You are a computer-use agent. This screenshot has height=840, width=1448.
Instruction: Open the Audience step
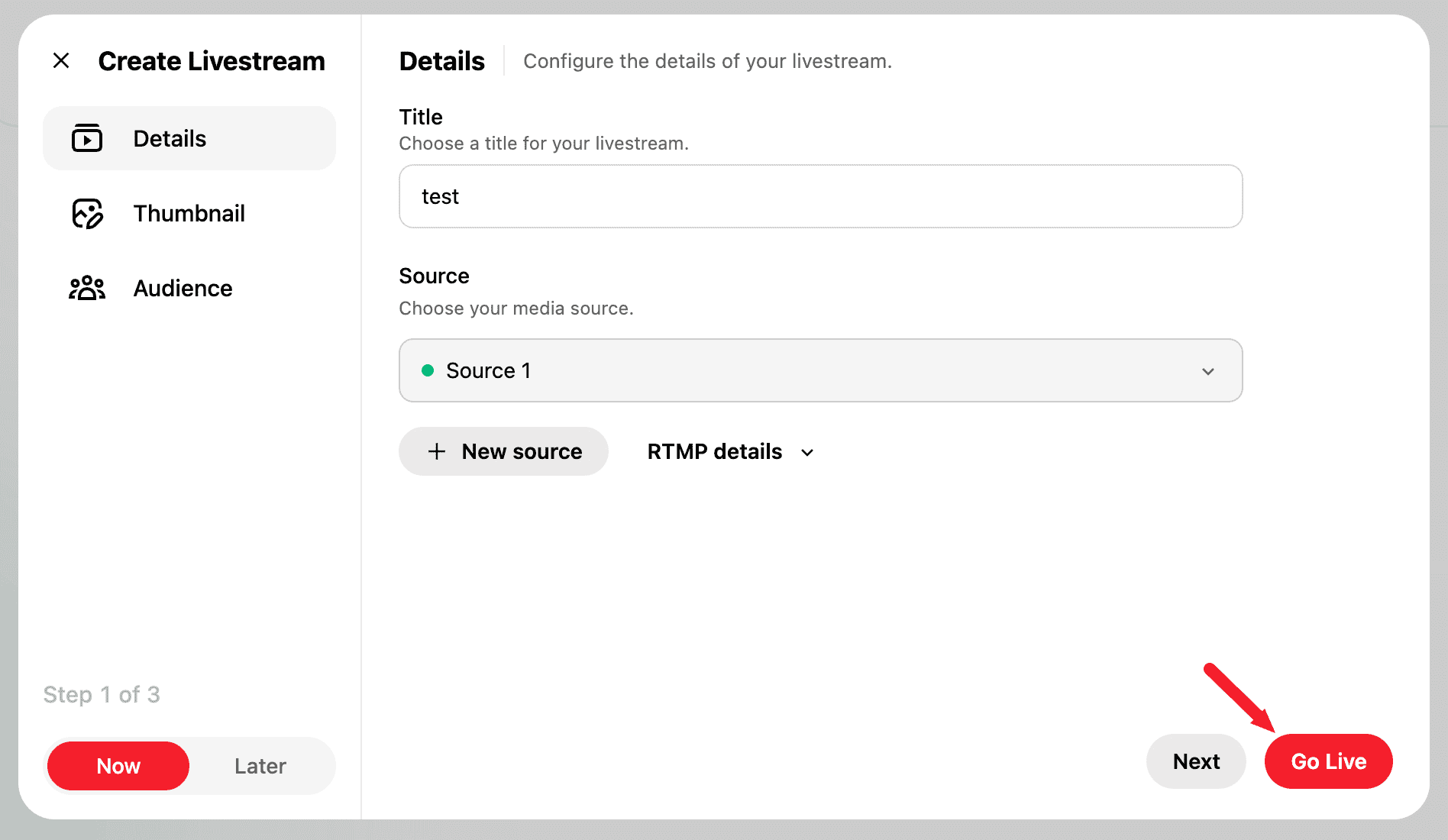tap(189, 288)
